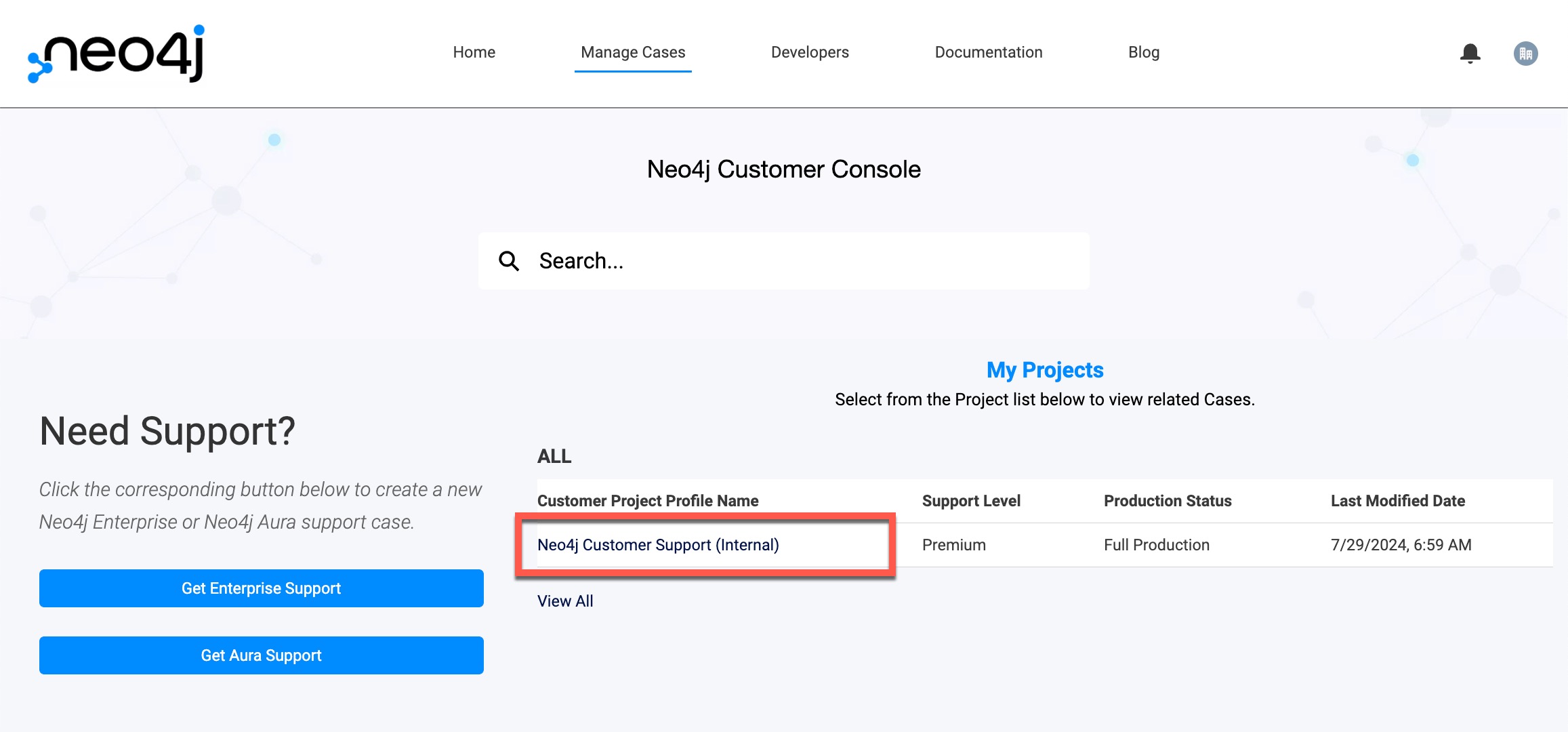Viewport: 1568px width, 732px height.
Task: Select the Full Production status cell
Action: tap(1157, 545)
